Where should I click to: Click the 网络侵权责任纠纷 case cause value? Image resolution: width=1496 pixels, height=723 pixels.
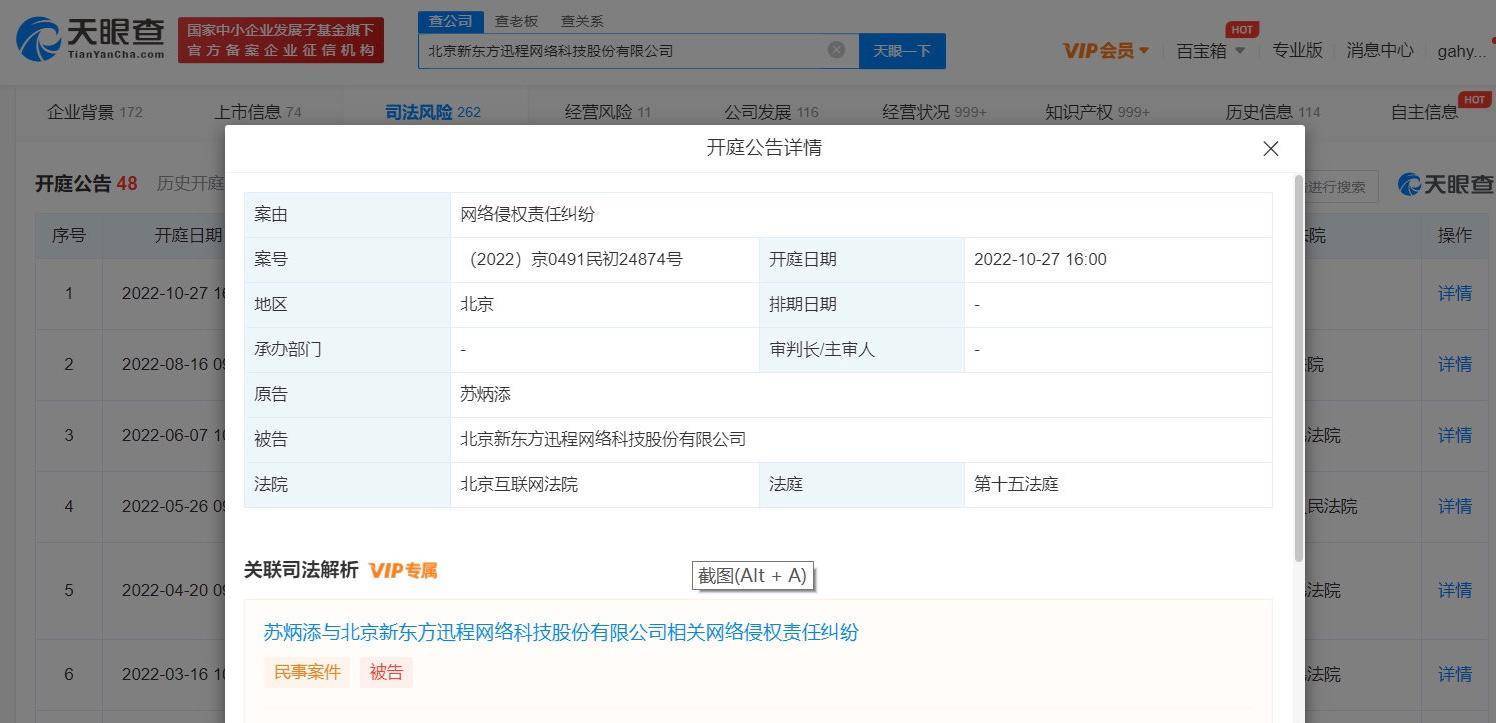527,215
